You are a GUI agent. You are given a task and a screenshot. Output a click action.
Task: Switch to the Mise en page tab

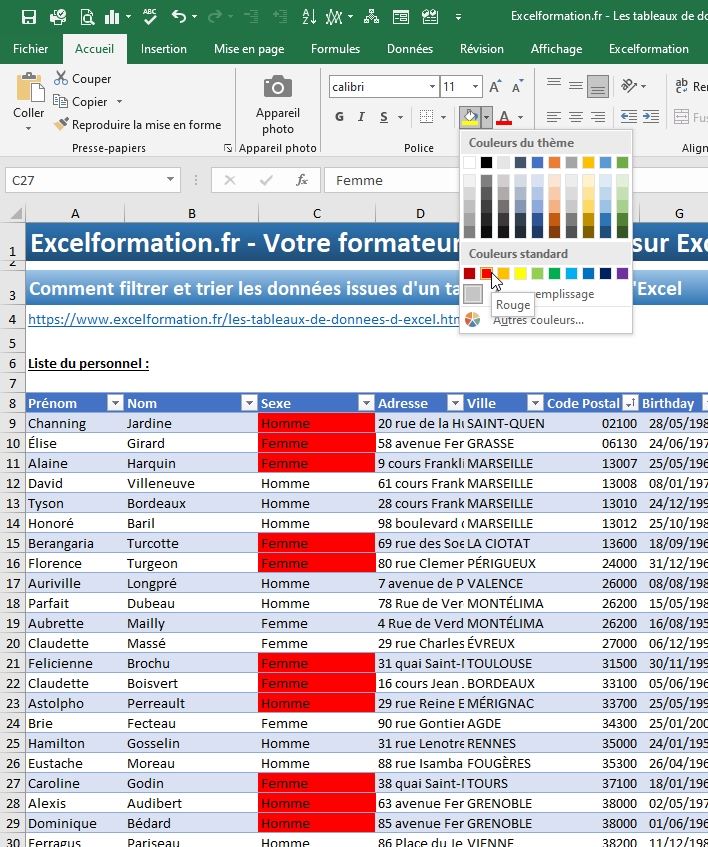point(249,49)
